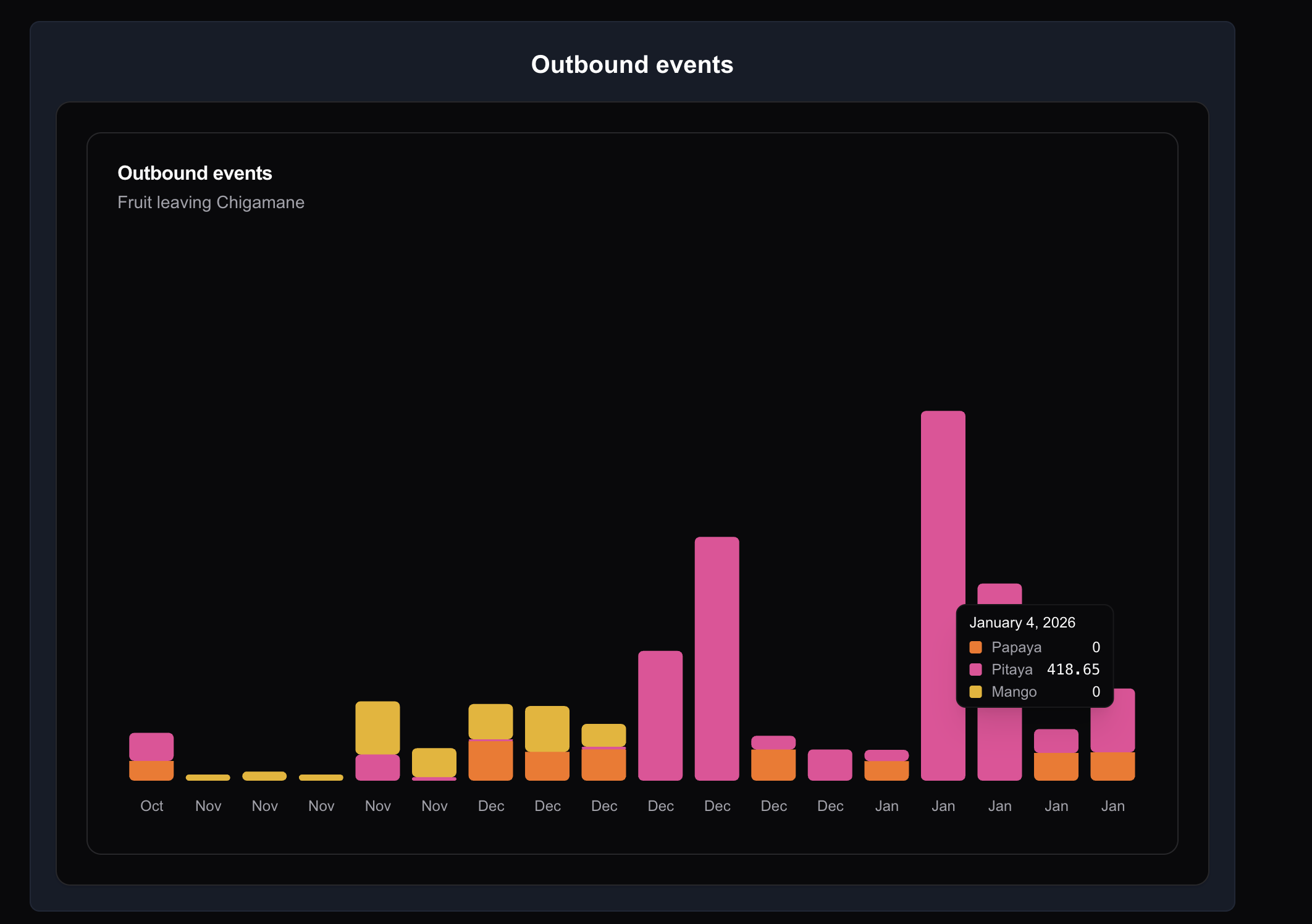Click the January 4, 2026 tooltip title
Screen dimensions: 1312x924
[1022, 623]
